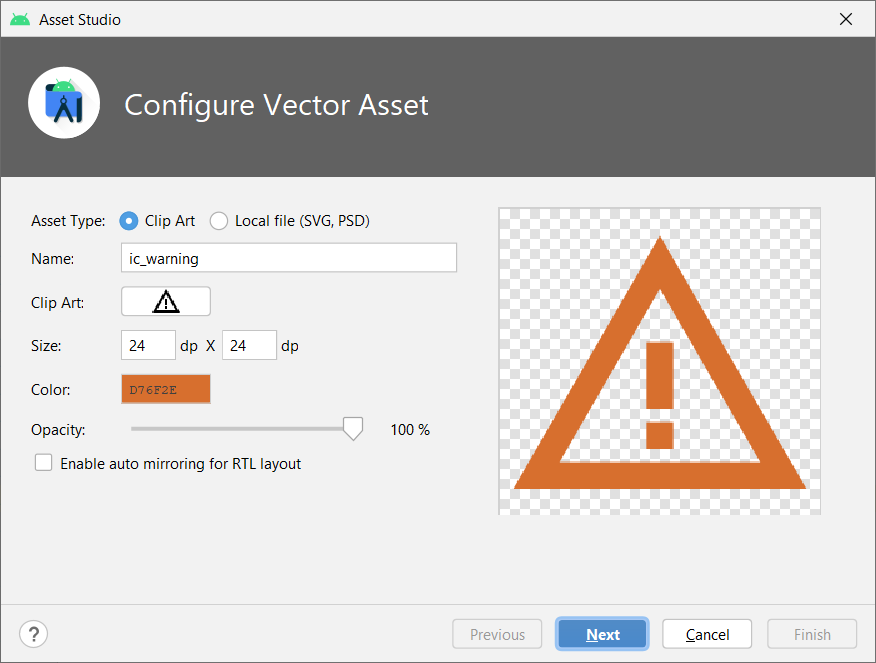Click the Configure Vector Asset heading
The height and width of the screenshot is (663, 876).
[277, 105]
